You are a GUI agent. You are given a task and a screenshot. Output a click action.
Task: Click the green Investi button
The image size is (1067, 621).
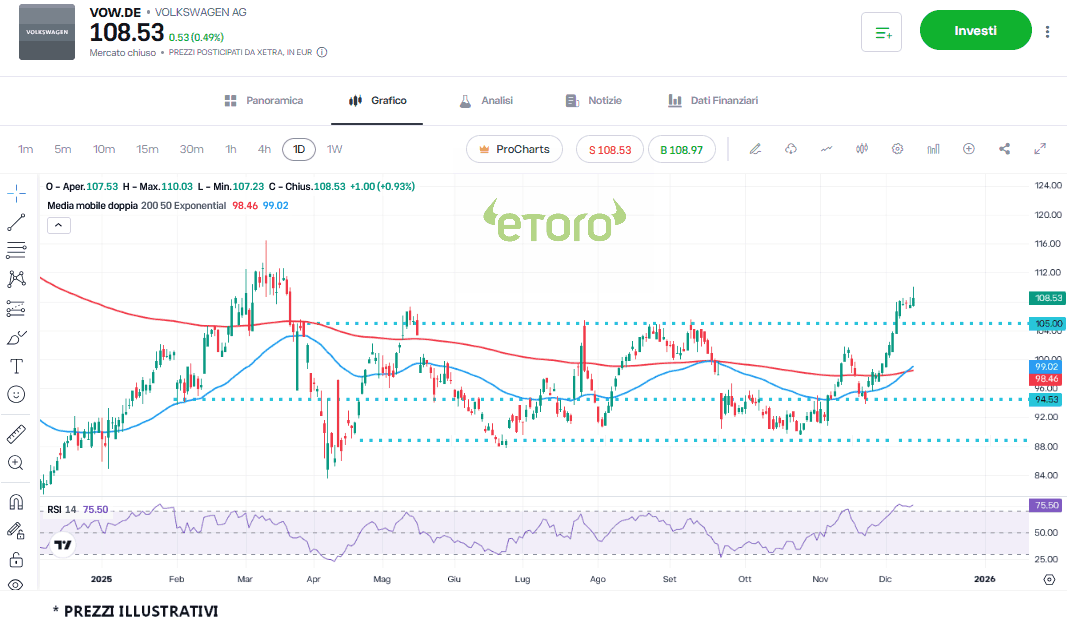(975, 31)
